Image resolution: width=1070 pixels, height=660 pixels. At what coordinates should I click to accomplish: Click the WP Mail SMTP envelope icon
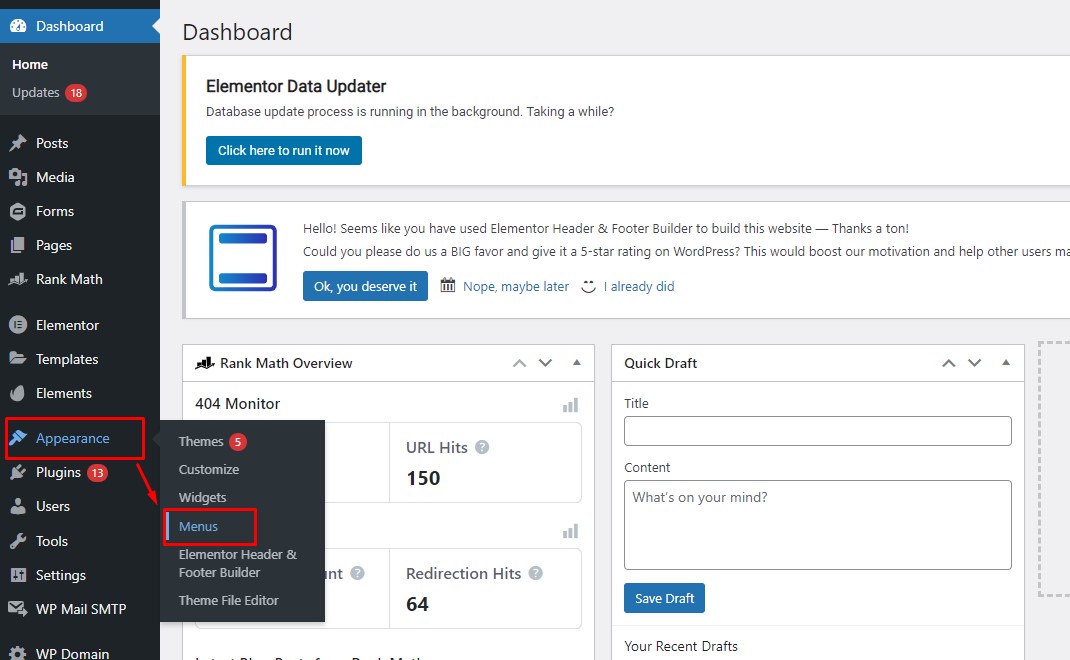coord(18,609)
